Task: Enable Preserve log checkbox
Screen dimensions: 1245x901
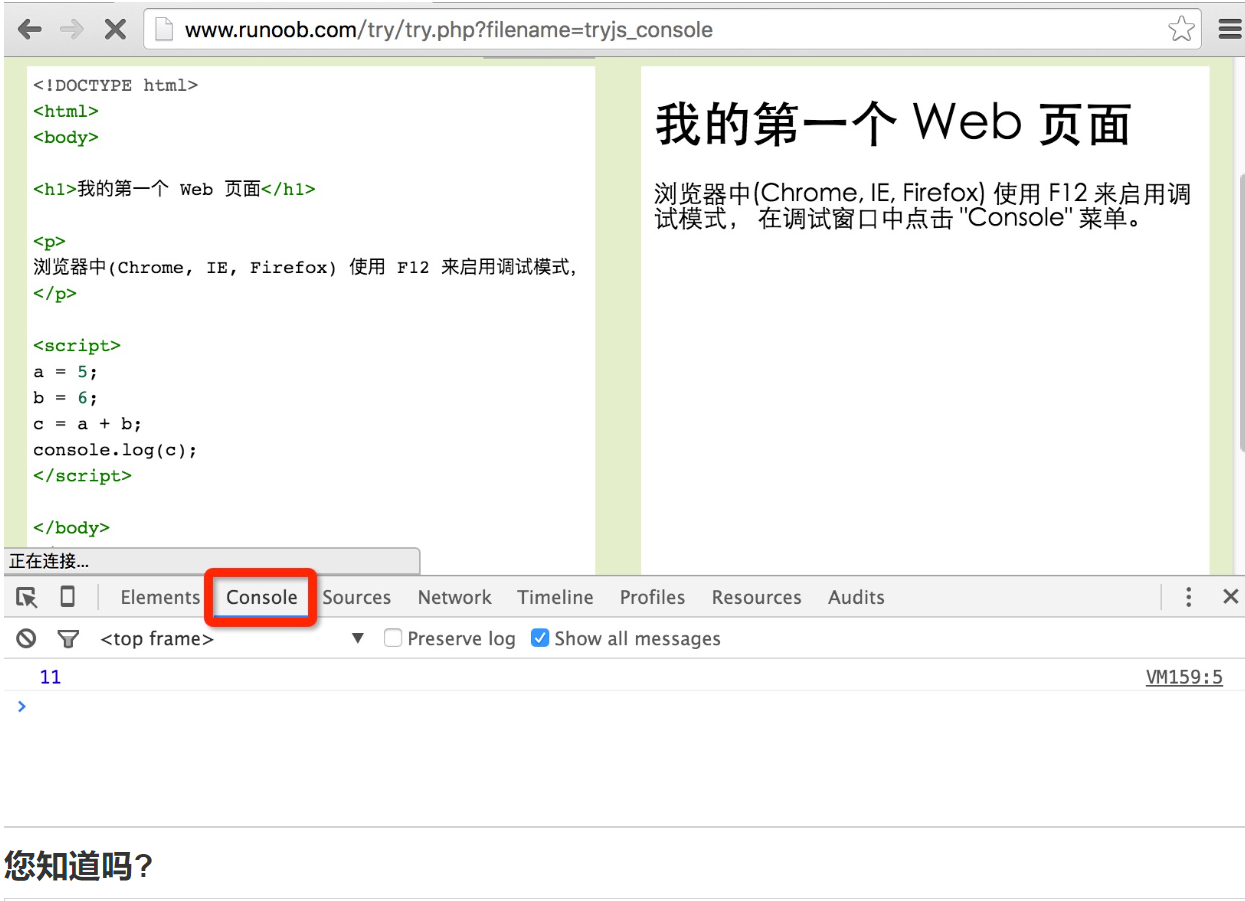Action: 393,638
